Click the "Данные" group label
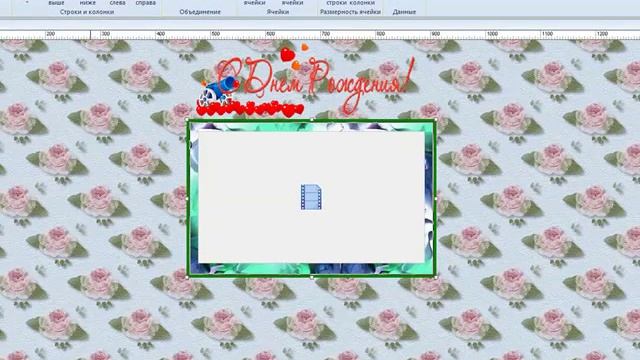 pos(404,12)
